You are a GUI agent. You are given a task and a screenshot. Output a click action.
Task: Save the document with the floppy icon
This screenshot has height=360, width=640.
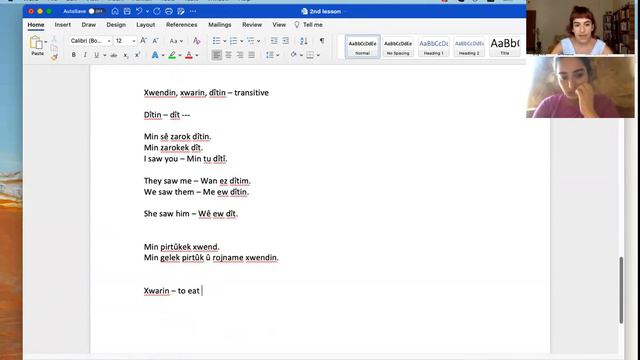point(127,11)
